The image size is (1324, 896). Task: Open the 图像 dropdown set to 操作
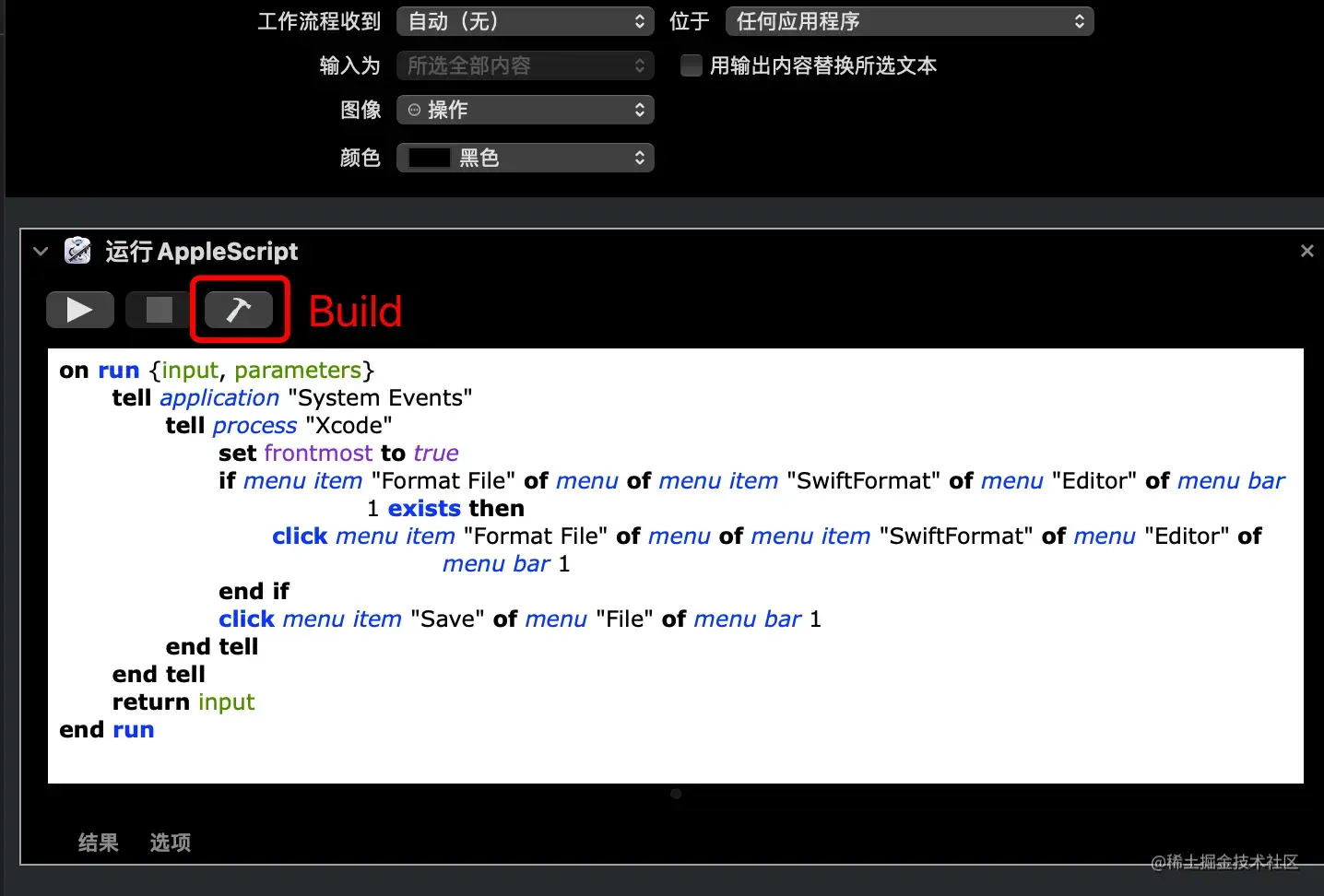click(525, 110)
